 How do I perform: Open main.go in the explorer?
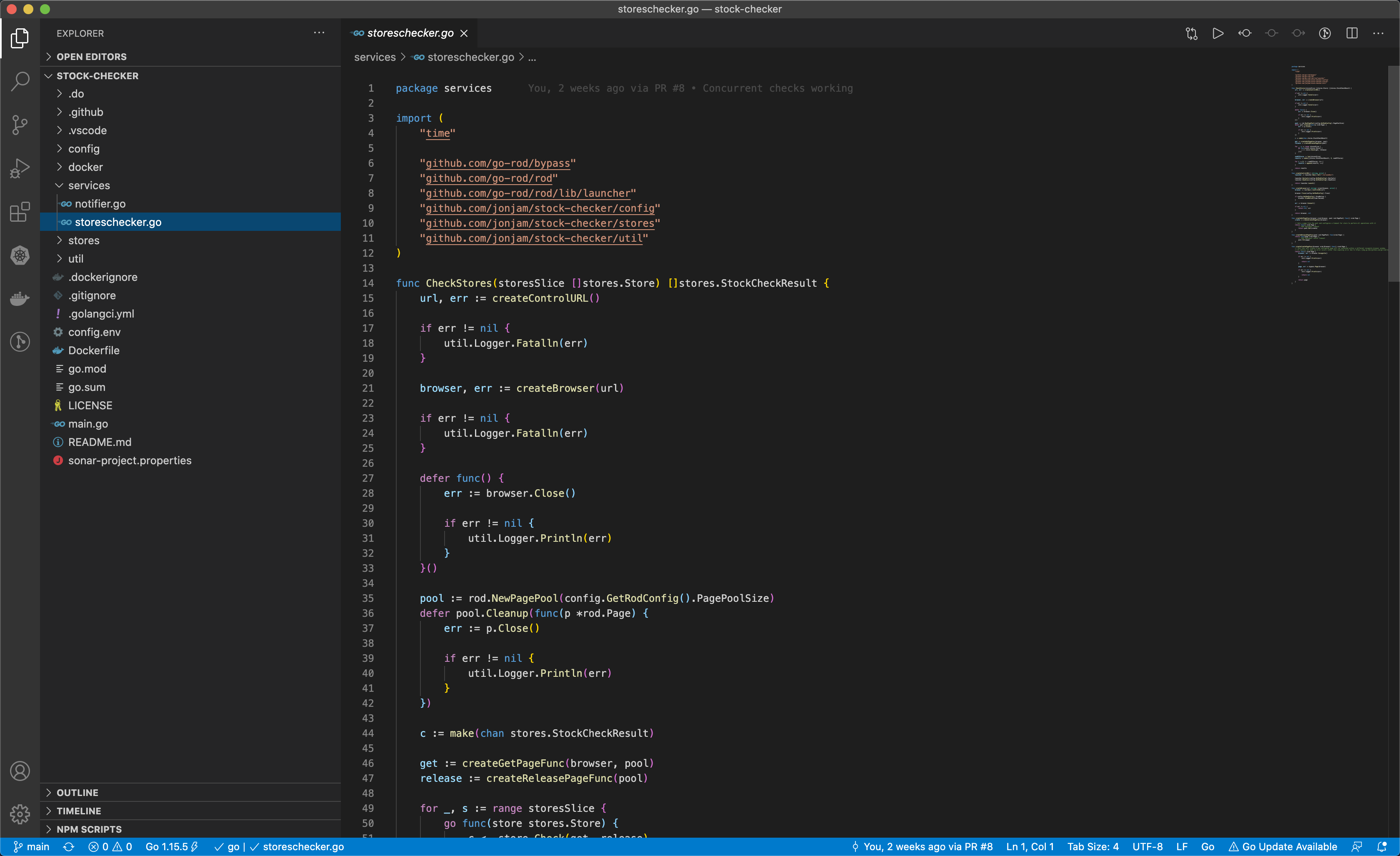click(190, 424)
